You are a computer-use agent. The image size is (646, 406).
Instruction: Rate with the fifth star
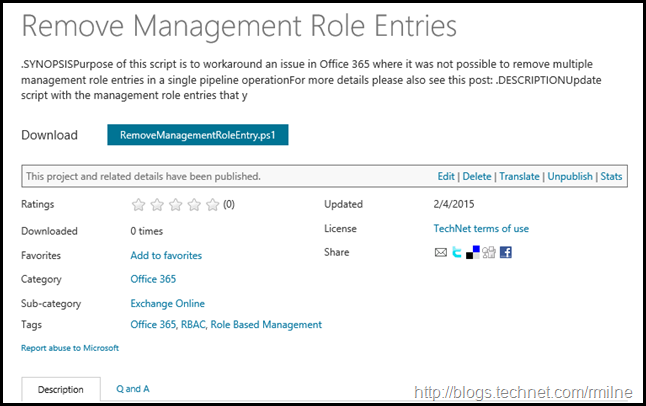[x=213, y=204]
